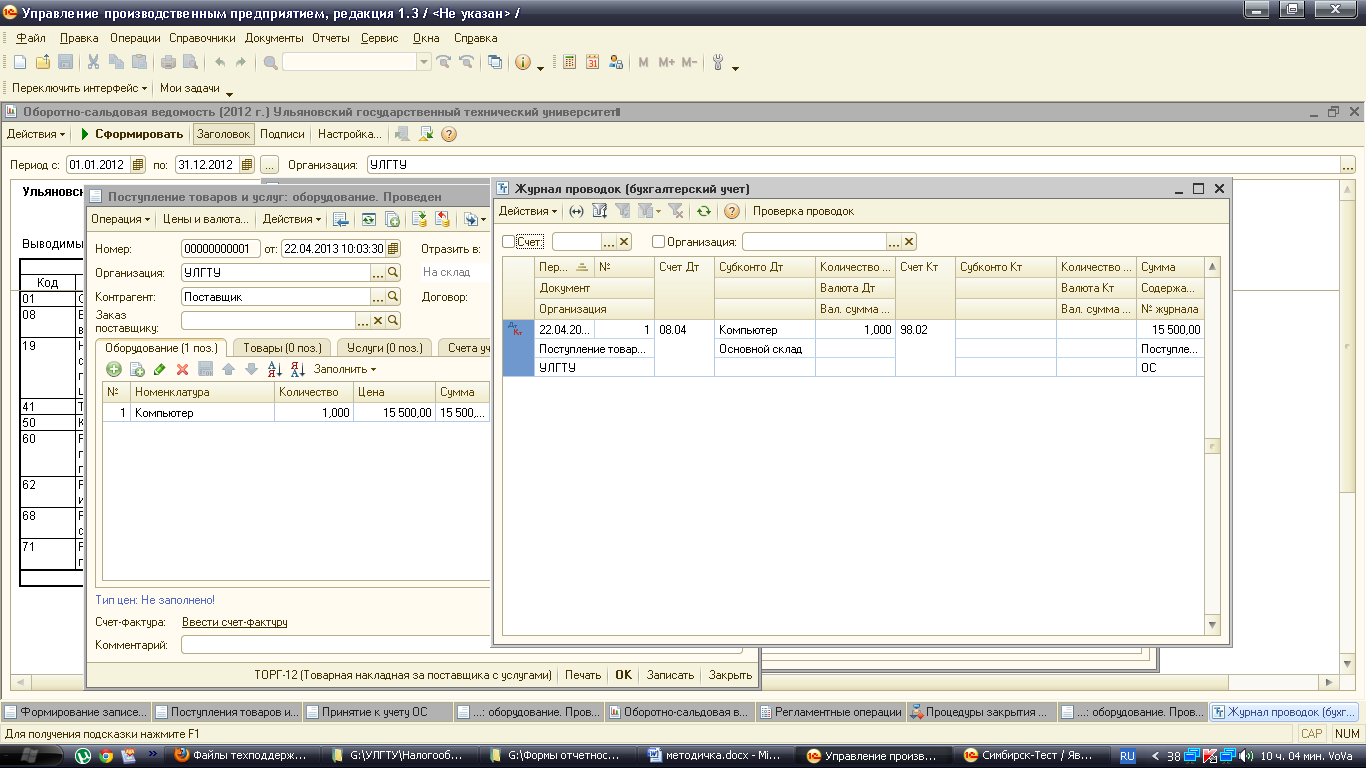1366x768 pixels.
Task: Open the Действия dropdown in Поступление товаров window
Action: pyautogui.click(x=292, y=219)
